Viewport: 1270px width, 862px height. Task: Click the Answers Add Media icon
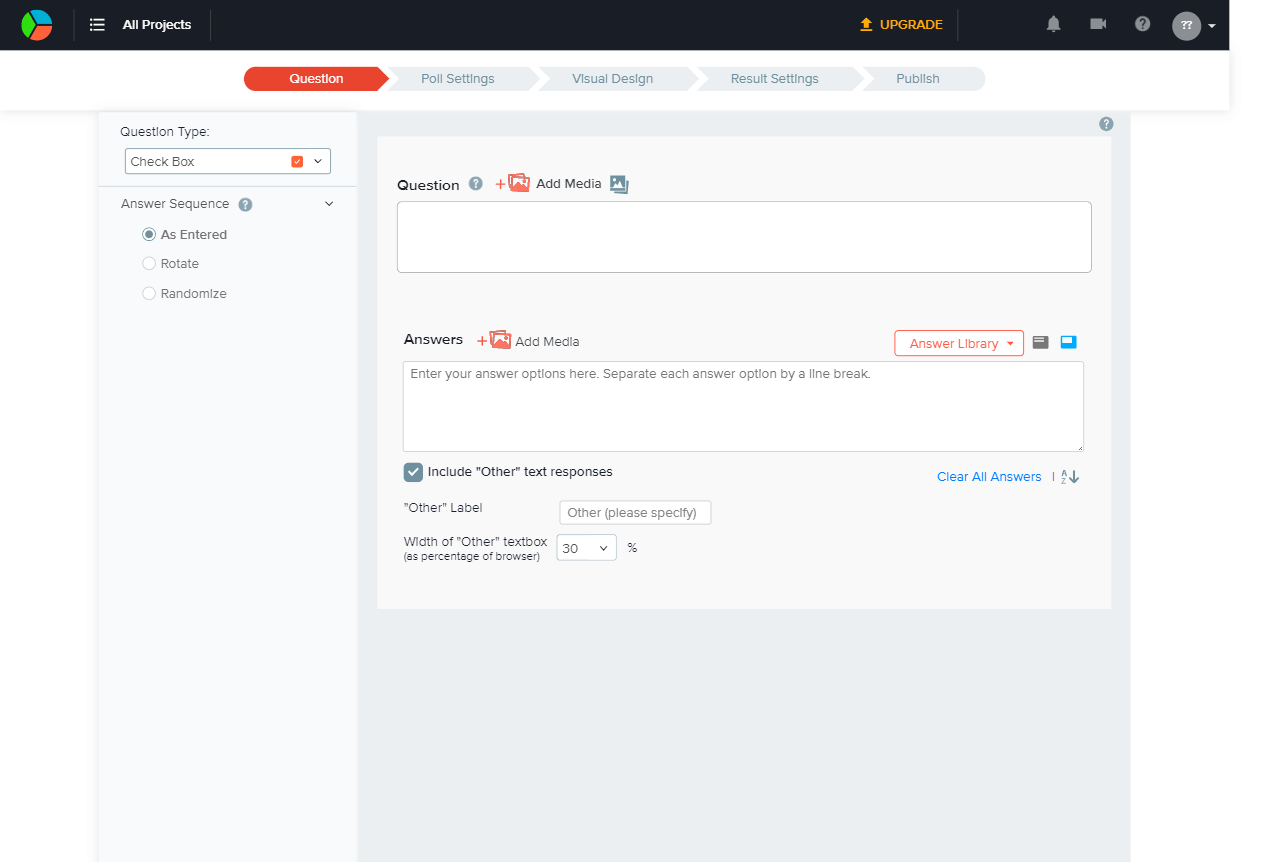tap(495, 340)
